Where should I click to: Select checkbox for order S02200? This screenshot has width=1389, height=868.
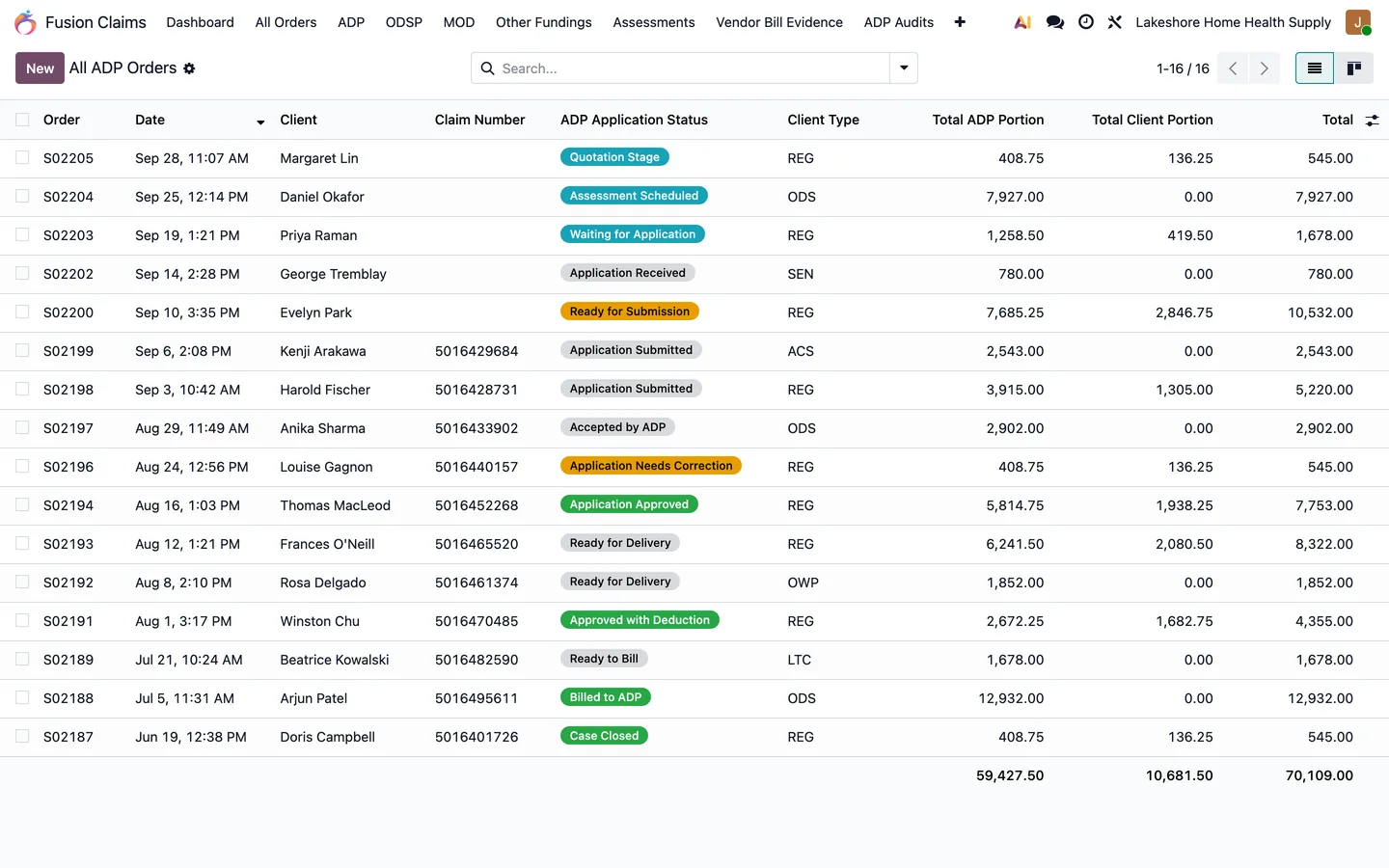tap(22, 312)
